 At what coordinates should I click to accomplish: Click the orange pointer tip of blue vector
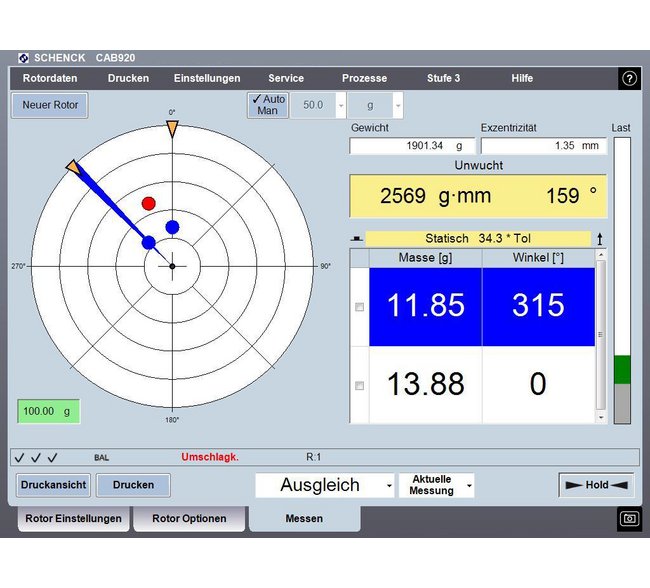pyautogui.click(x=73, y=166)
